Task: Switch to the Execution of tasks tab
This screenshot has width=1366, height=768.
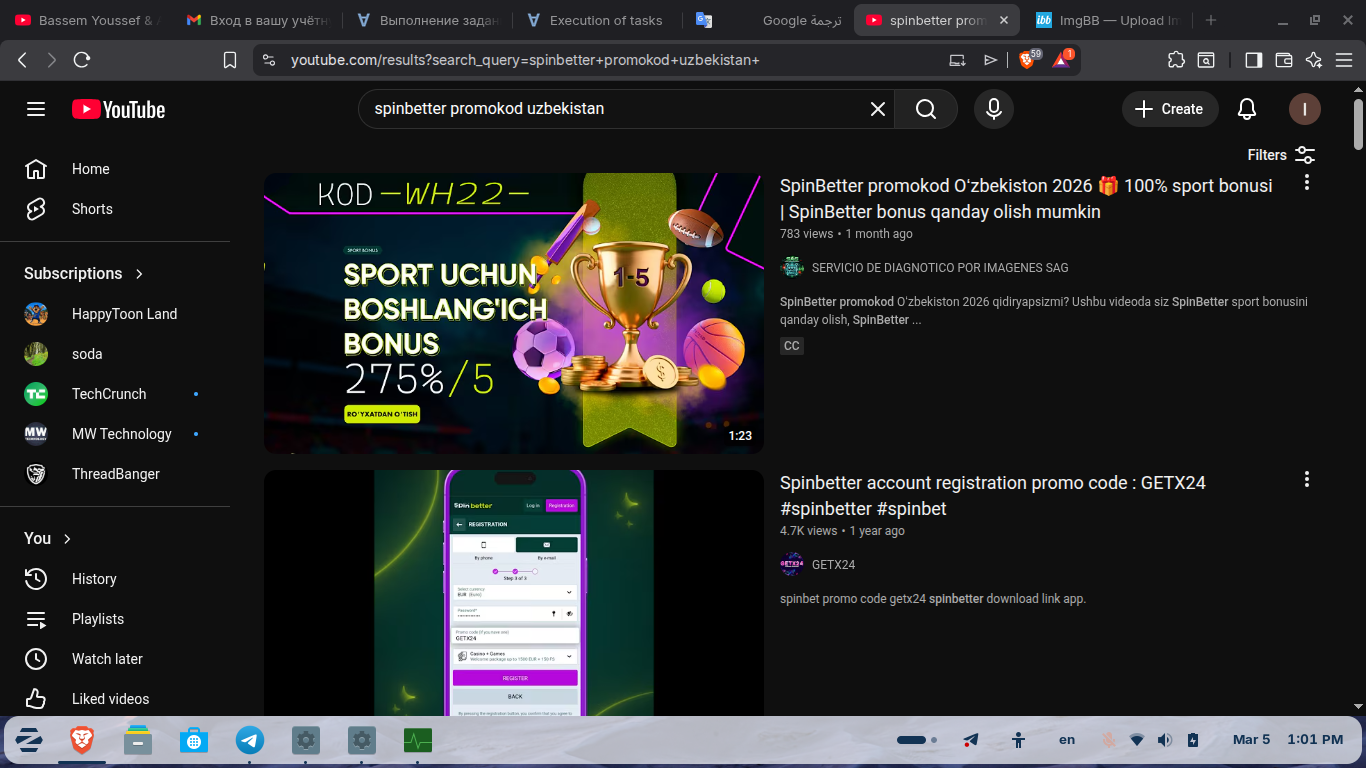Action: pyautogui.click(x=597, y=20)
